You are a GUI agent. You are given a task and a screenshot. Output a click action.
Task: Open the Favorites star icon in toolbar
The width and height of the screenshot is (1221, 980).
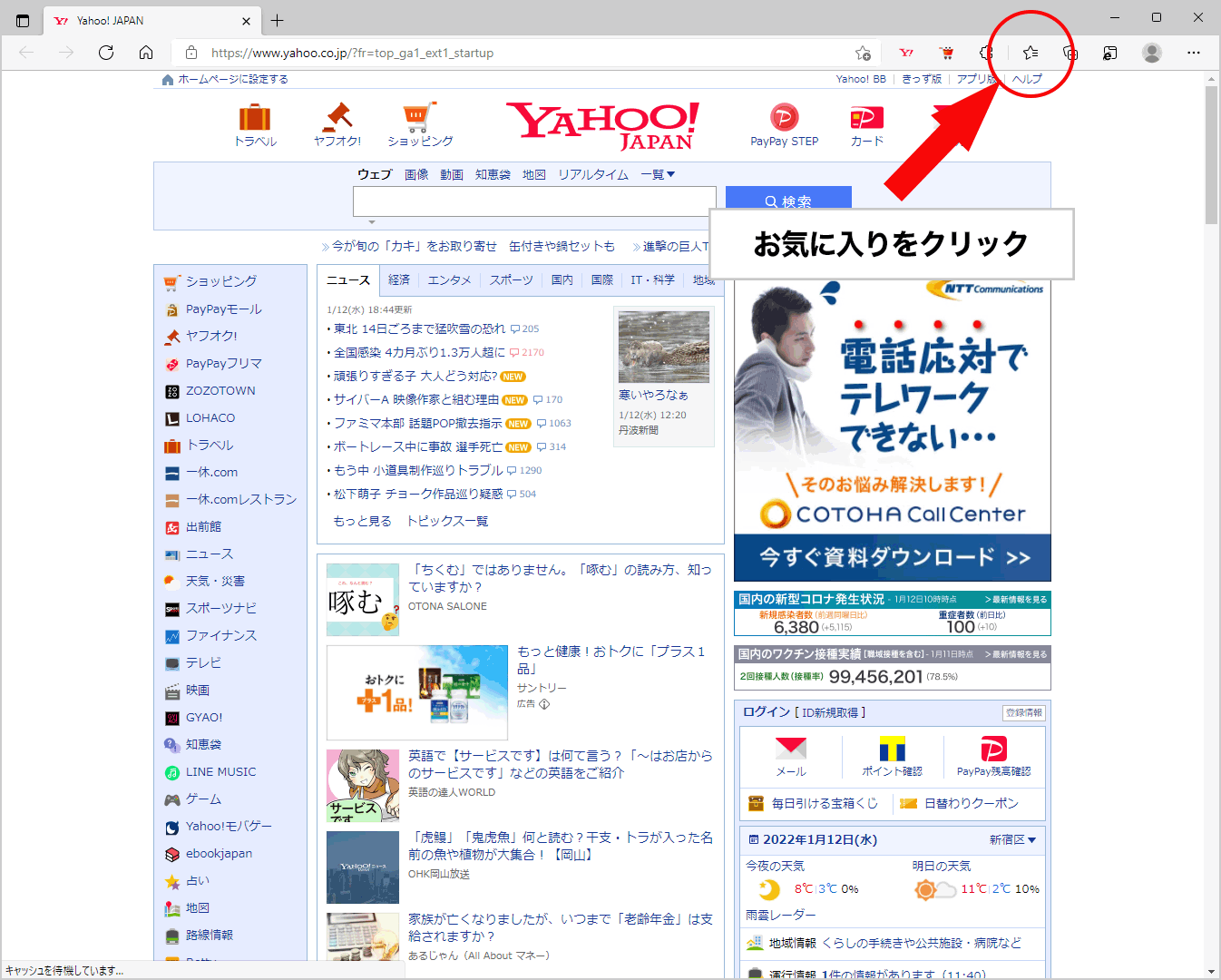pyautogui.click(x=1030, y=53)
